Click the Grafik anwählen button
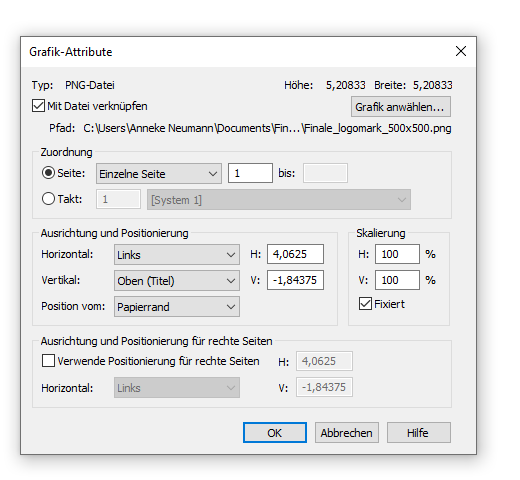The width and height of the screenshot is (520, 480). click(401, 107)
